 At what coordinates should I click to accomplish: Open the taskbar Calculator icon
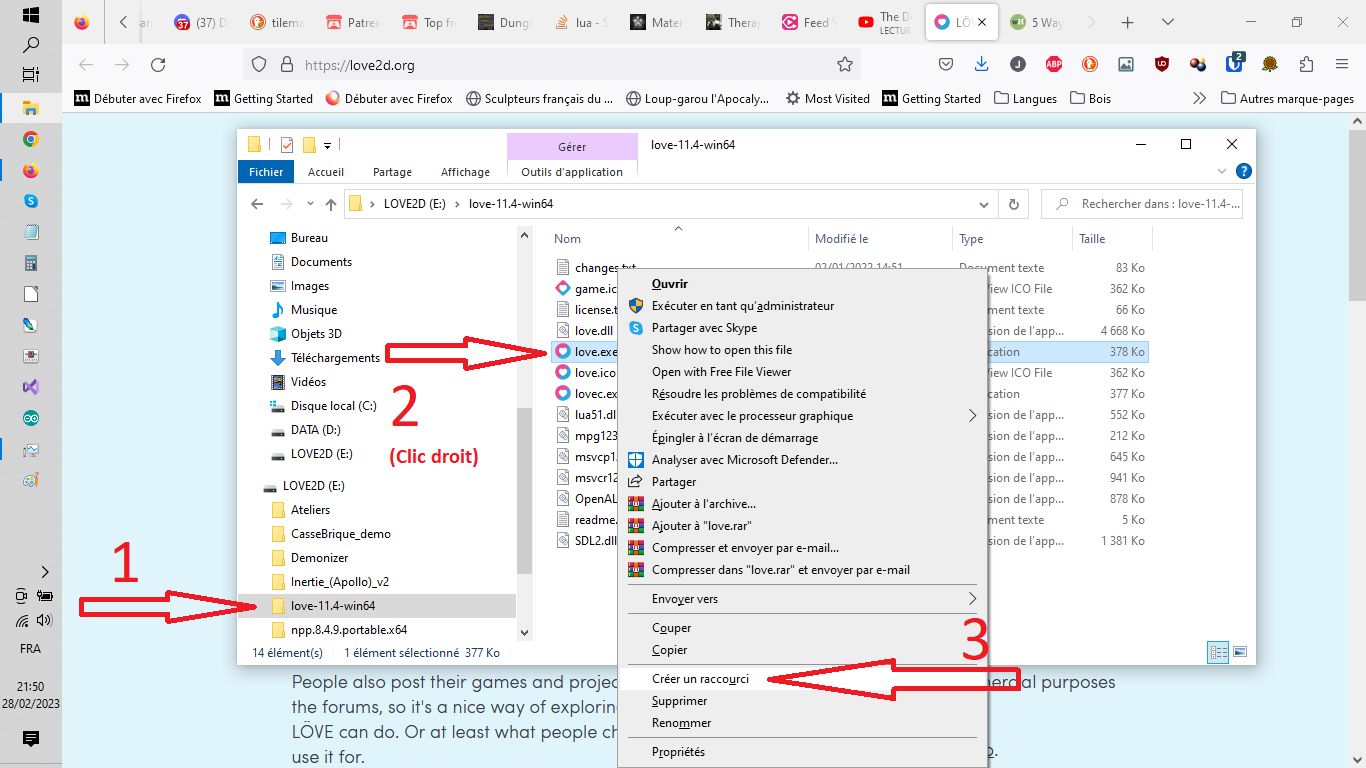coord(30,264)
